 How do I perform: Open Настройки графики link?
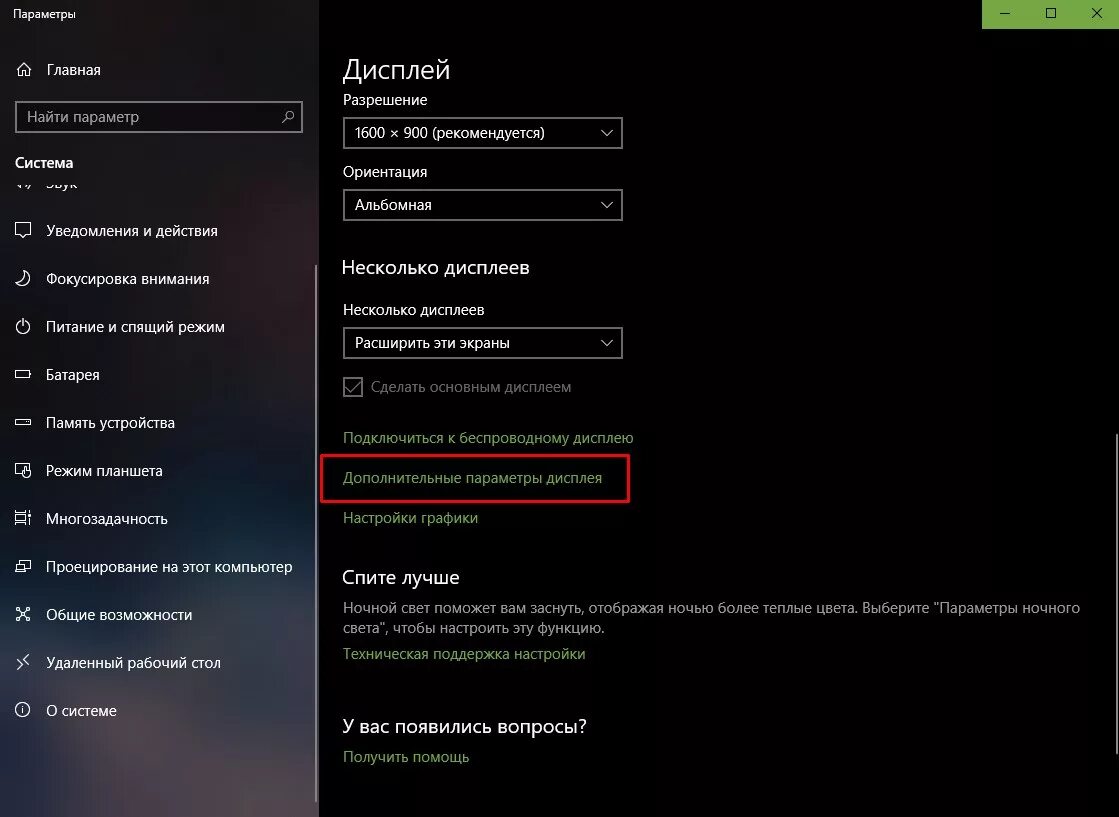pyautogui.click(x=410, y=518)
